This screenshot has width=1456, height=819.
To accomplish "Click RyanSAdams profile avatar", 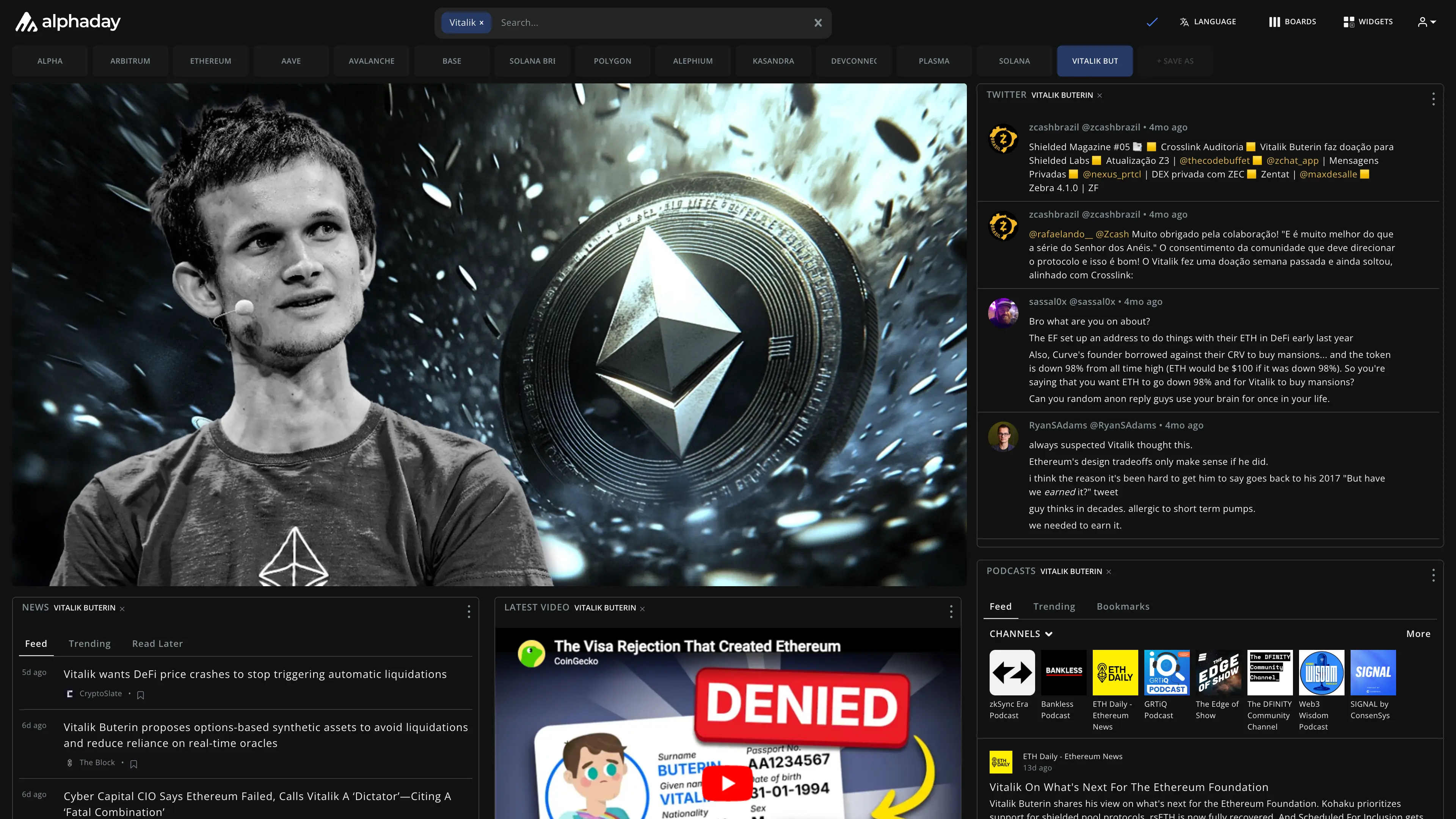I will coord(1003,437).
